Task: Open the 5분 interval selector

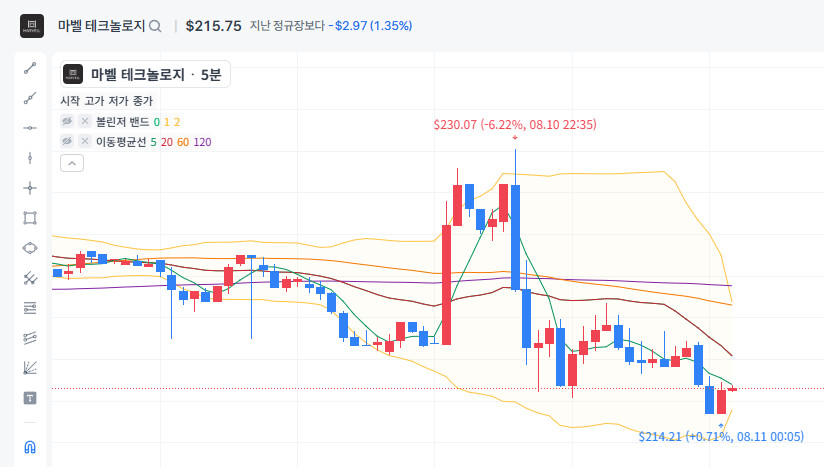Action: [211, 75]
